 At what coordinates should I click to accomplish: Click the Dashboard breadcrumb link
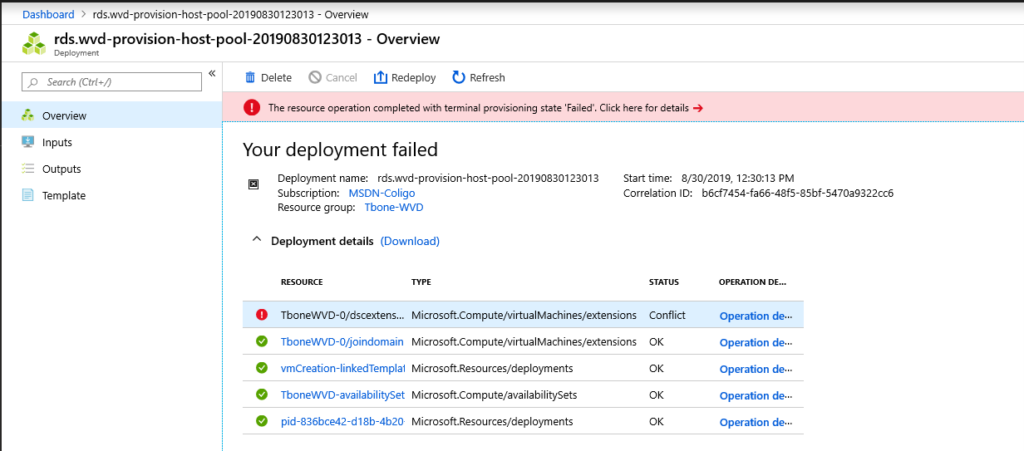pyautogui.click(x=48, y=14)
